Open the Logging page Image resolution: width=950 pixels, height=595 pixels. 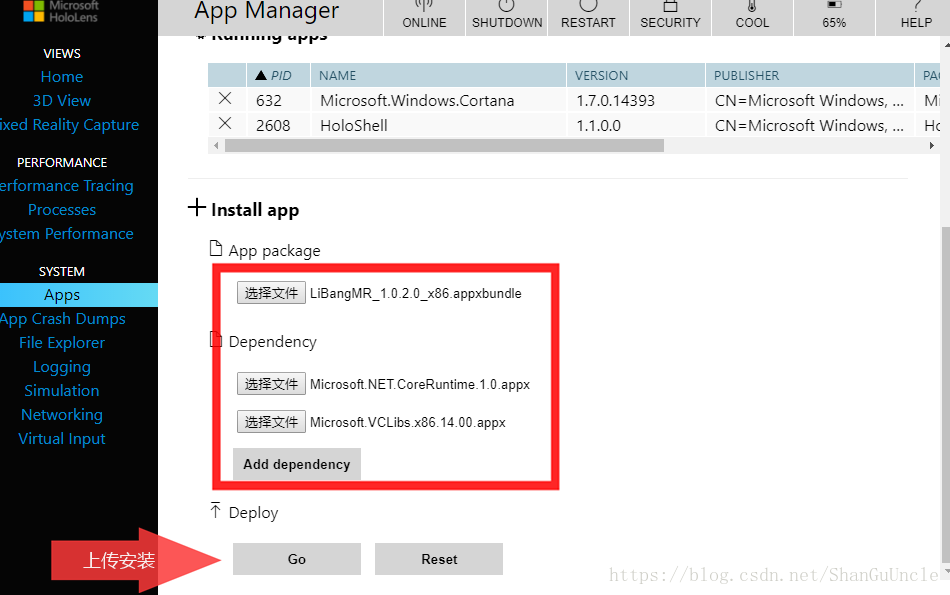[62, 367]
